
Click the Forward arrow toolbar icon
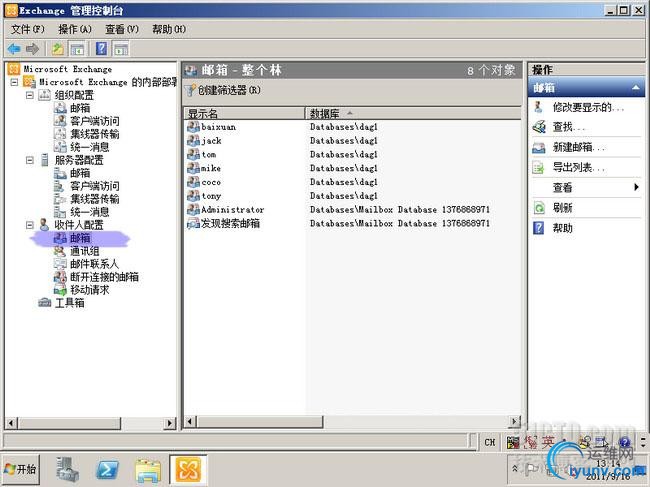[32, 49]
